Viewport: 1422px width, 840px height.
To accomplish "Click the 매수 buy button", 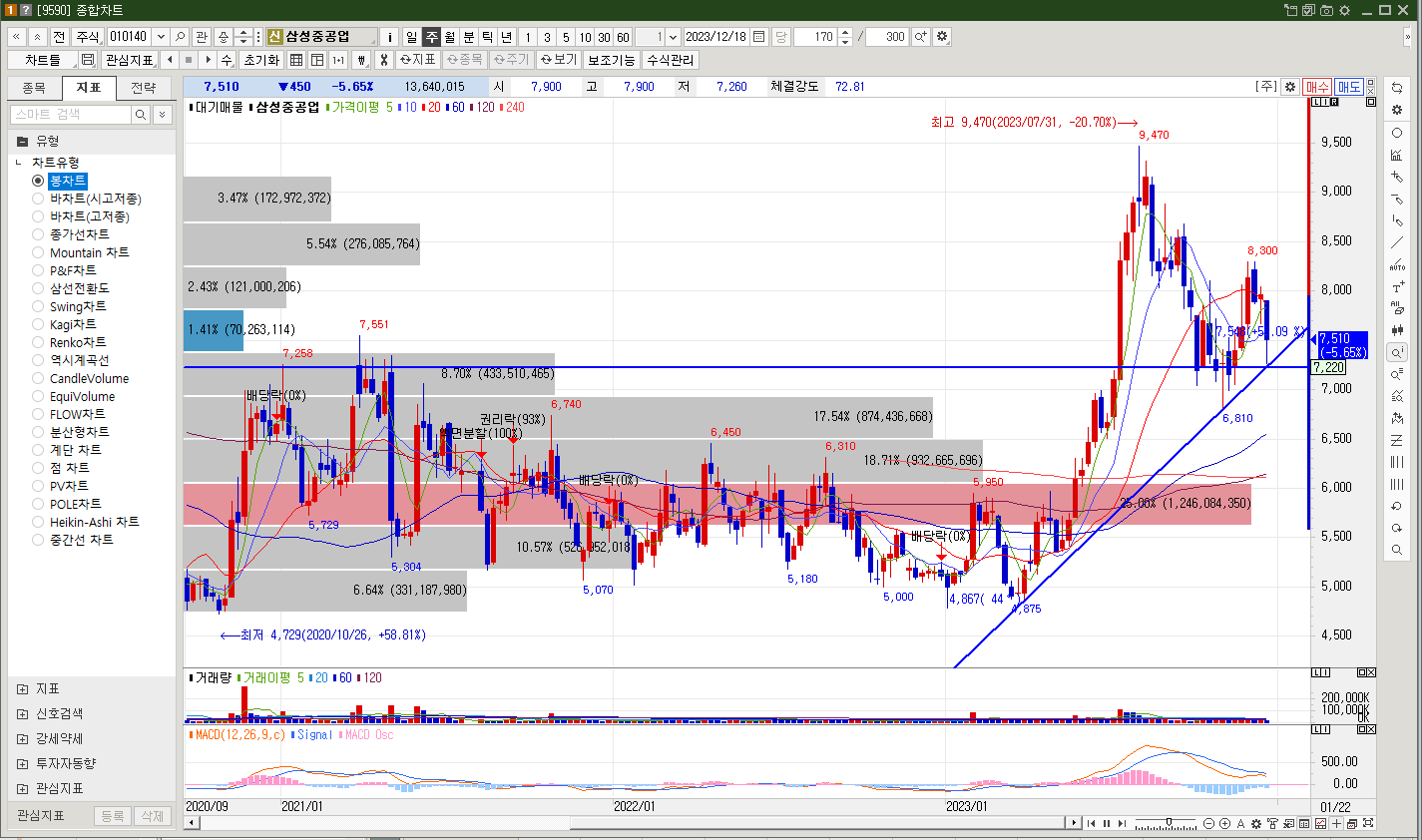I will (1317, 87).
